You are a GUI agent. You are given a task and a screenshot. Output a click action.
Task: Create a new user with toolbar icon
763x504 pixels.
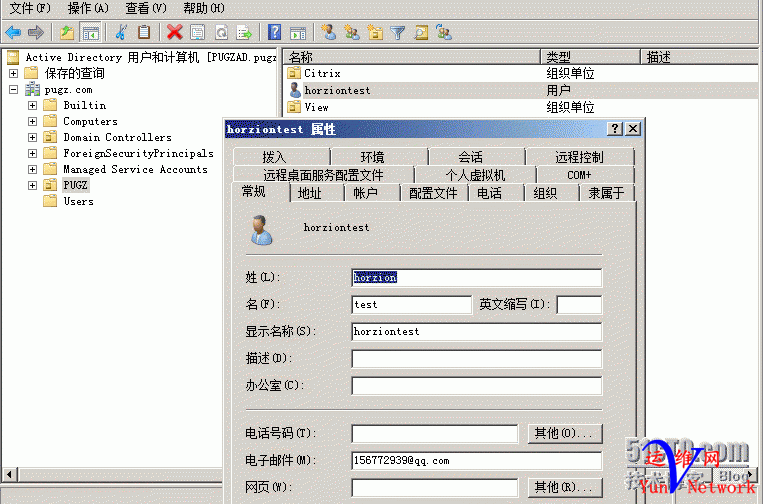(328, 33)
